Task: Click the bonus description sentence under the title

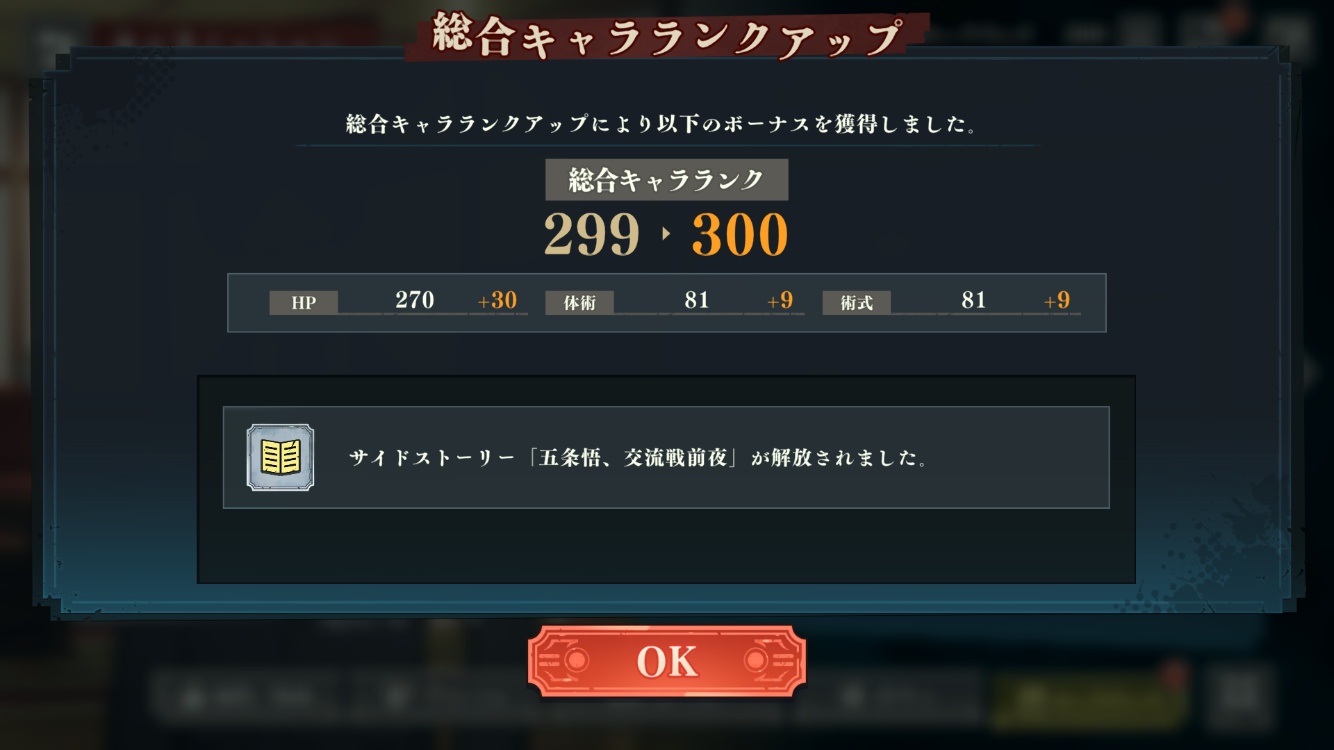Action: (661, 125)
